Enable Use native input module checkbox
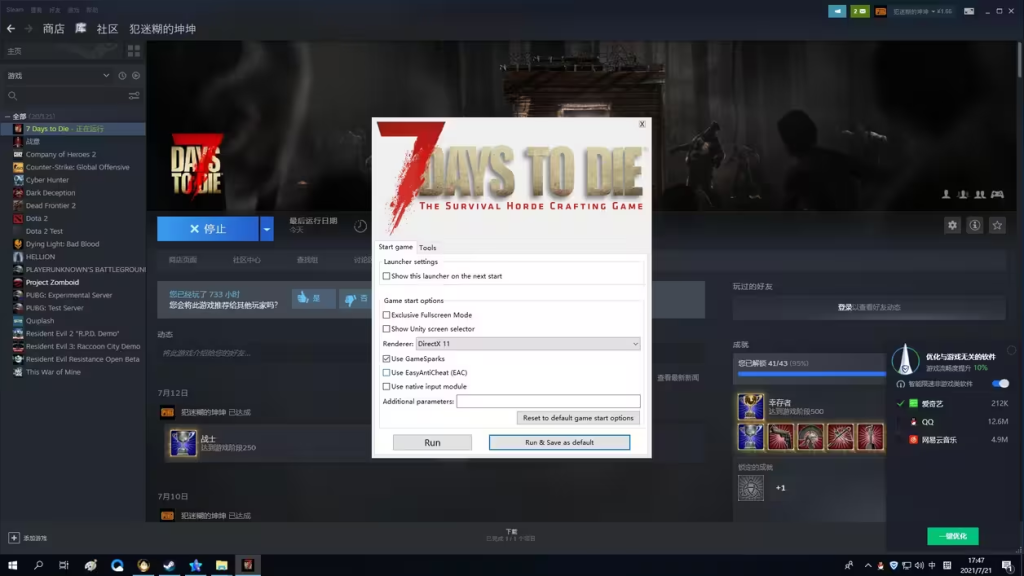 pyautogui.click(x=386, y=387)
